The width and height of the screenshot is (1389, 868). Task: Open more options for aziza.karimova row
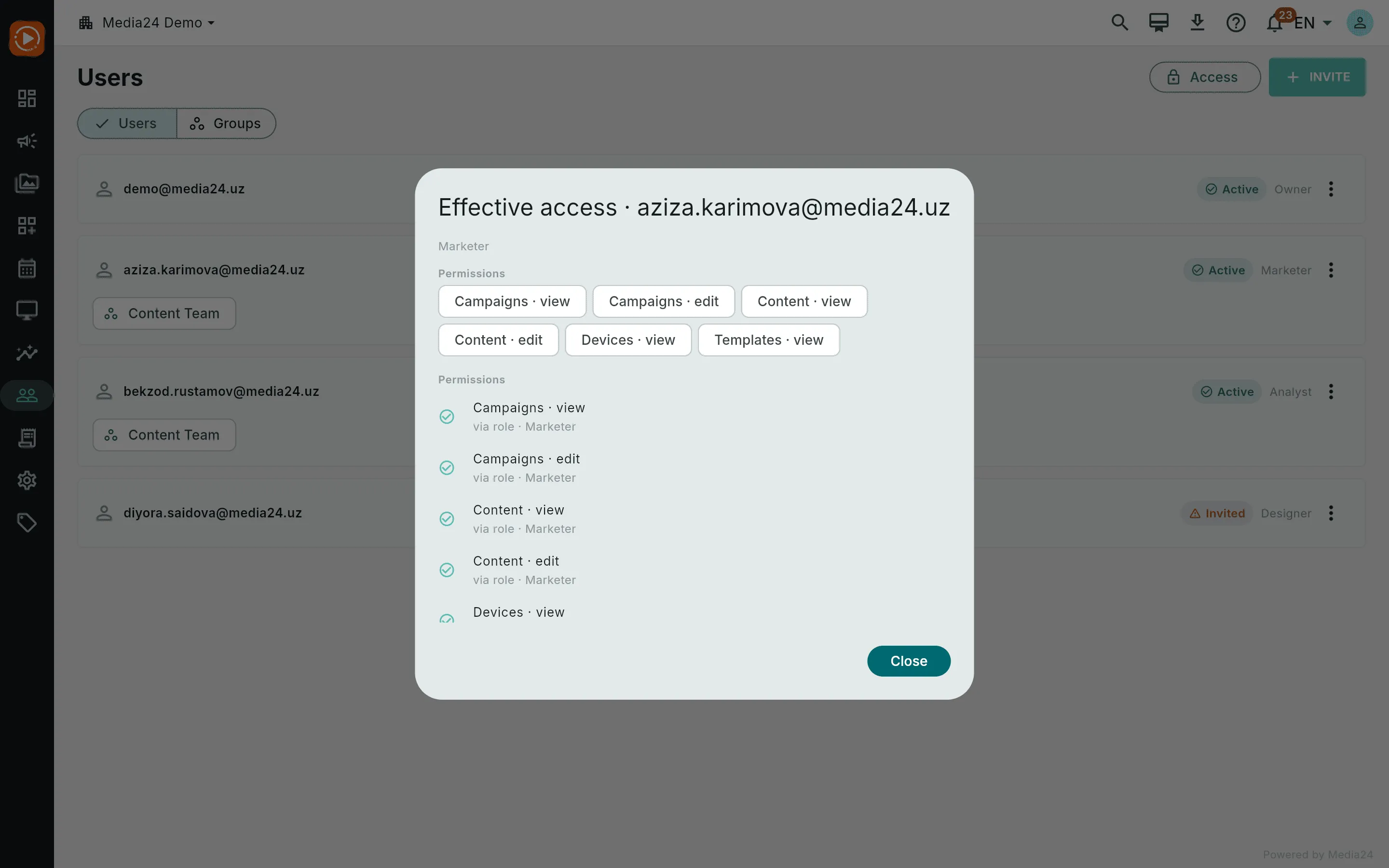click(1331, 270)
